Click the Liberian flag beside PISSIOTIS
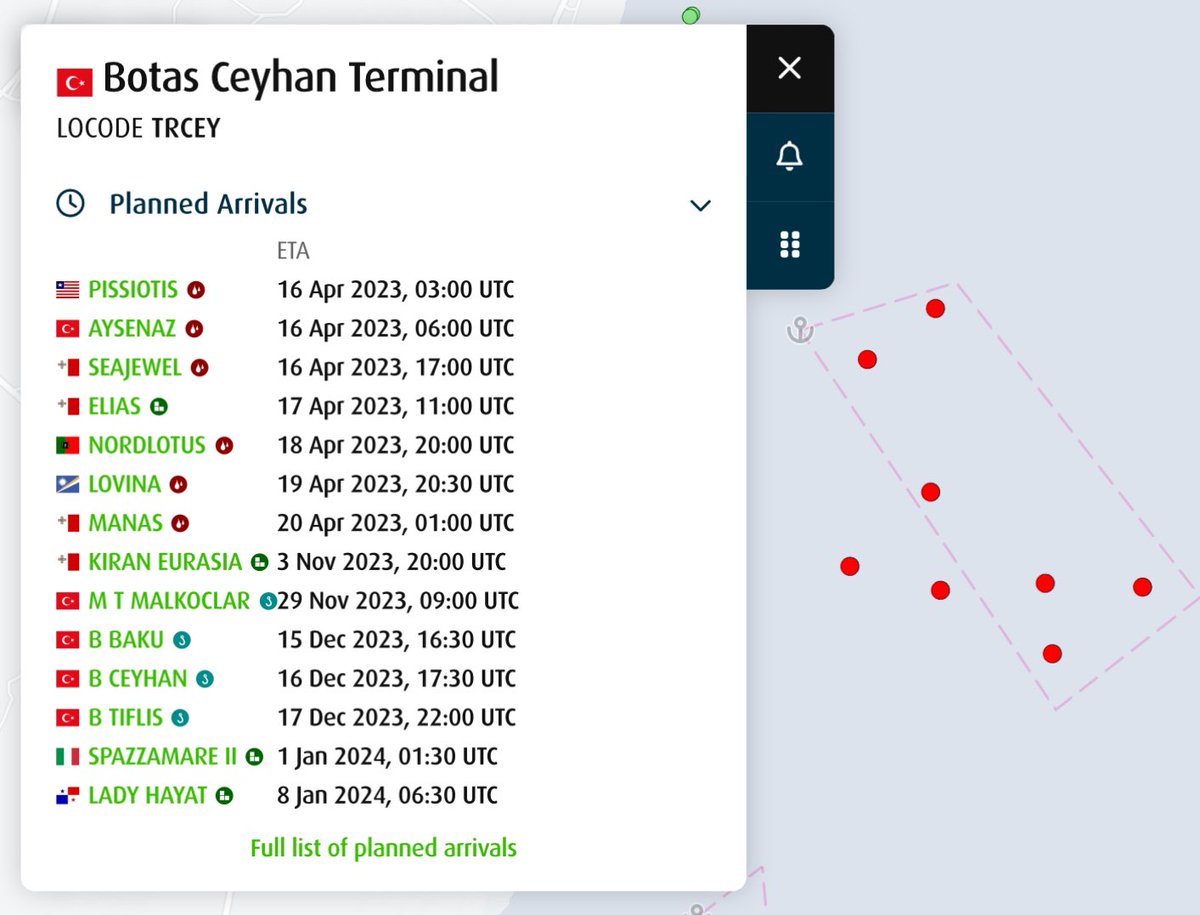The height and width of the screenshot is (915, 1200). pos(67,291)
